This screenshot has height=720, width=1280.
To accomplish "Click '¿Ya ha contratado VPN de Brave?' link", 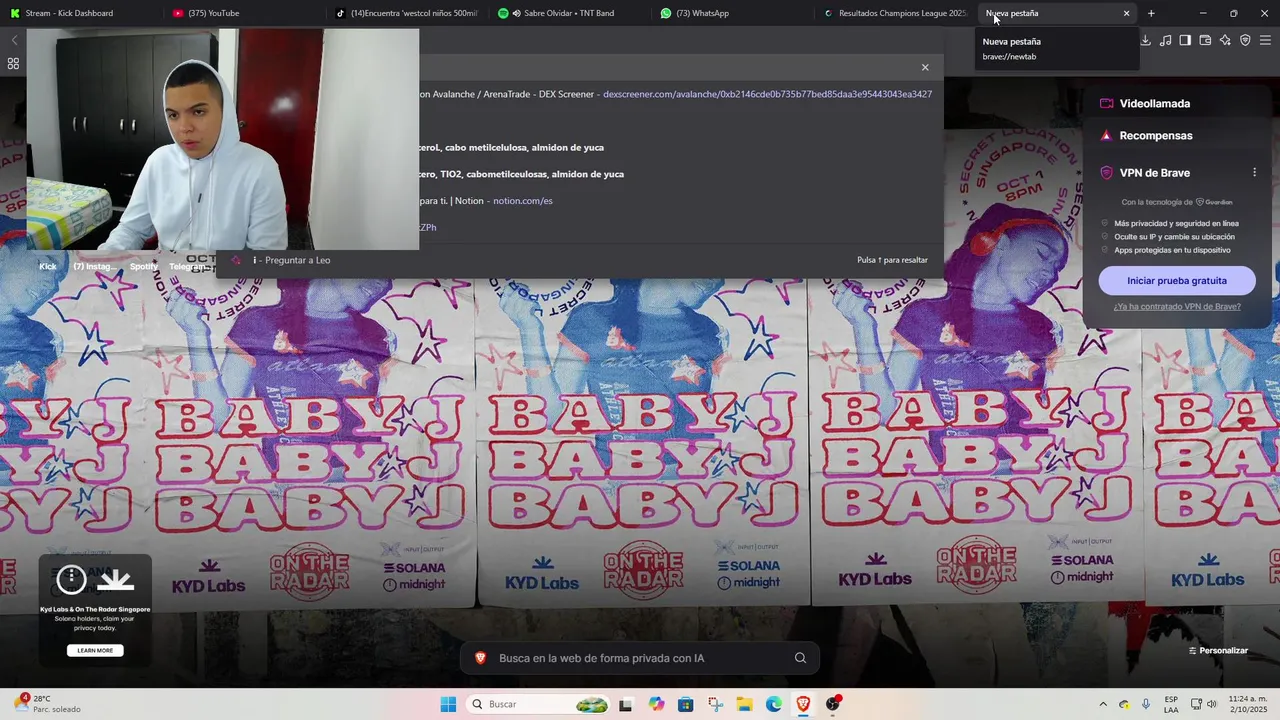I will [x=1177, y=306].
